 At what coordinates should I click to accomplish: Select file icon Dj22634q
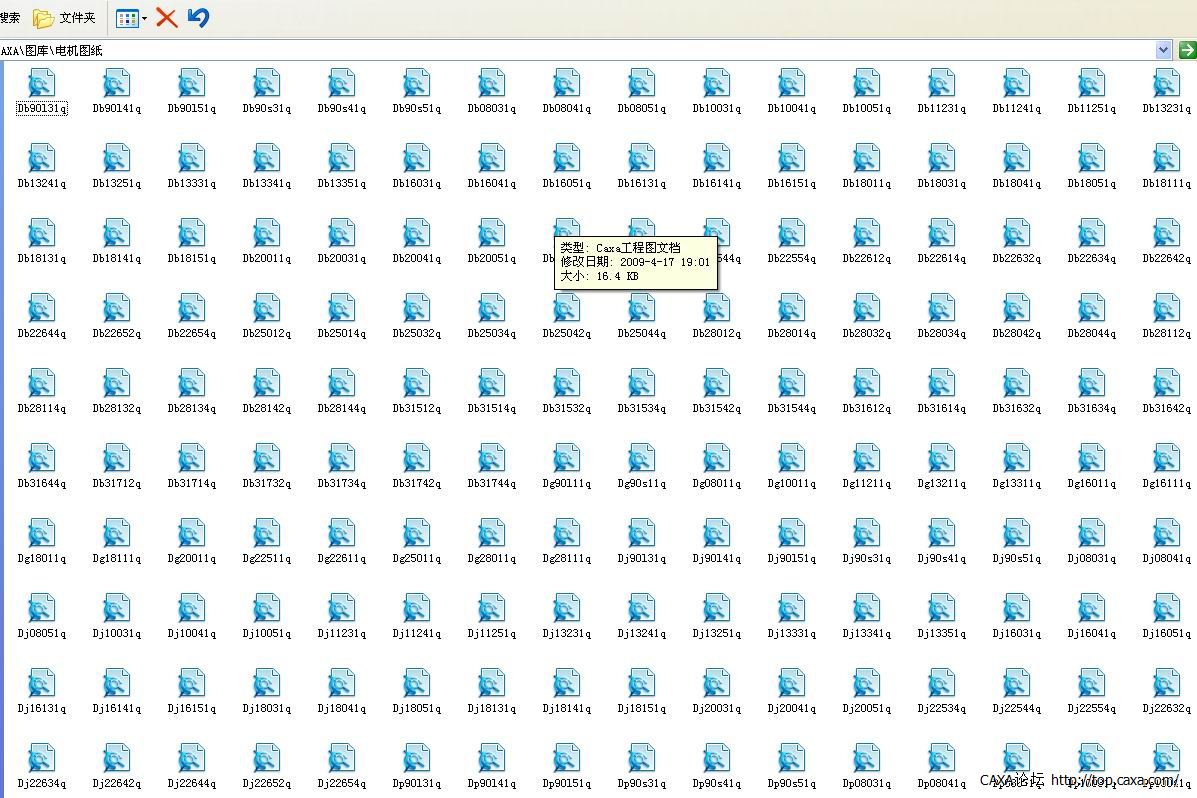click(x=41, y=758)
